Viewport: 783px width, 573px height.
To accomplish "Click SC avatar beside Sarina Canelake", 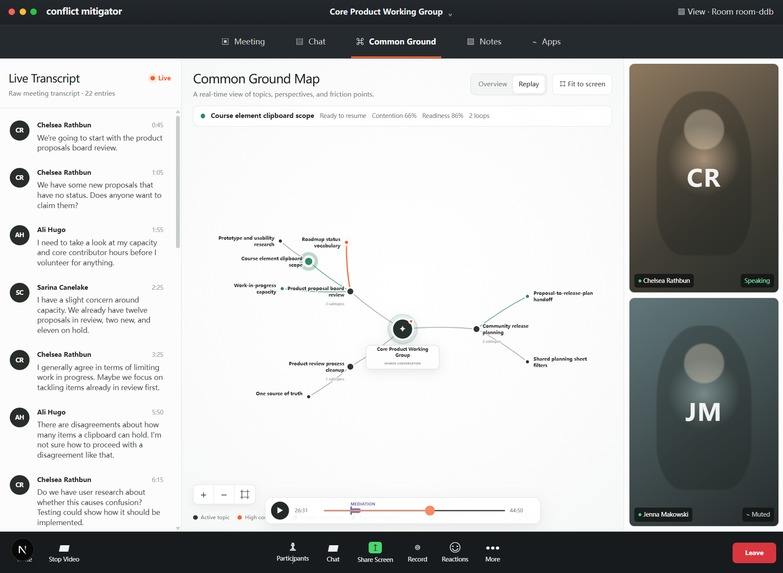I will point(19,292).
